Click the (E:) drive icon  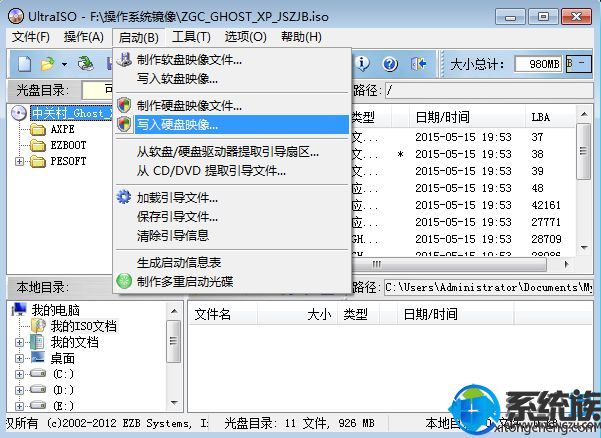pyautogui.click(x=38, y=405)
